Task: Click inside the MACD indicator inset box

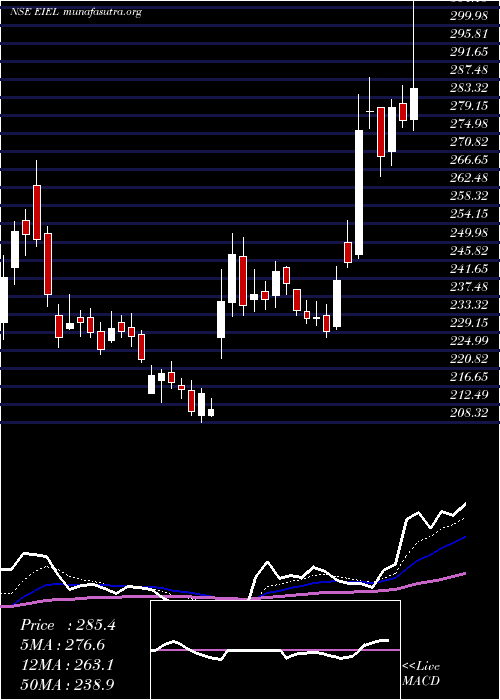Action: click(275, 650)
